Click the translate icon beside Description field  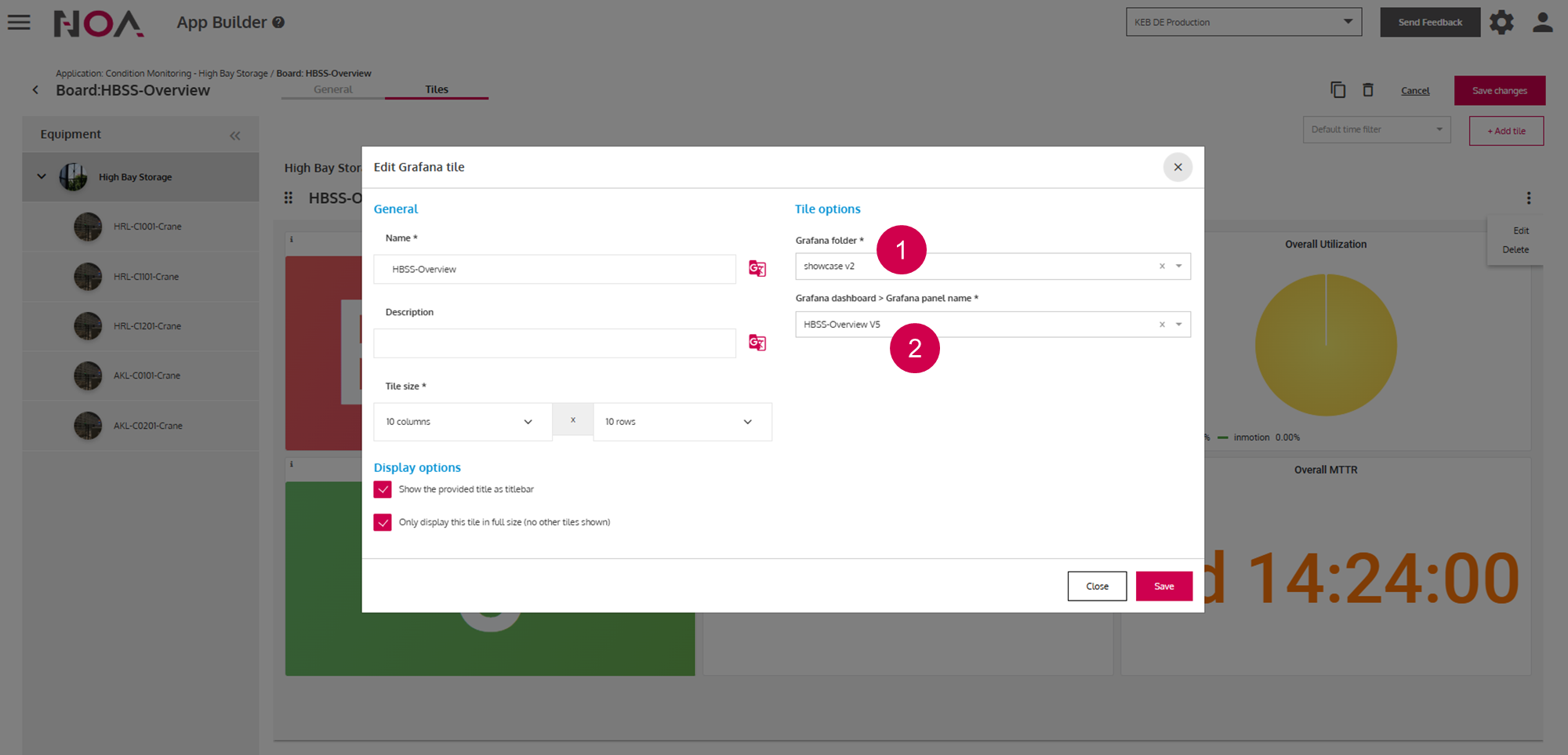pos(757,343)
